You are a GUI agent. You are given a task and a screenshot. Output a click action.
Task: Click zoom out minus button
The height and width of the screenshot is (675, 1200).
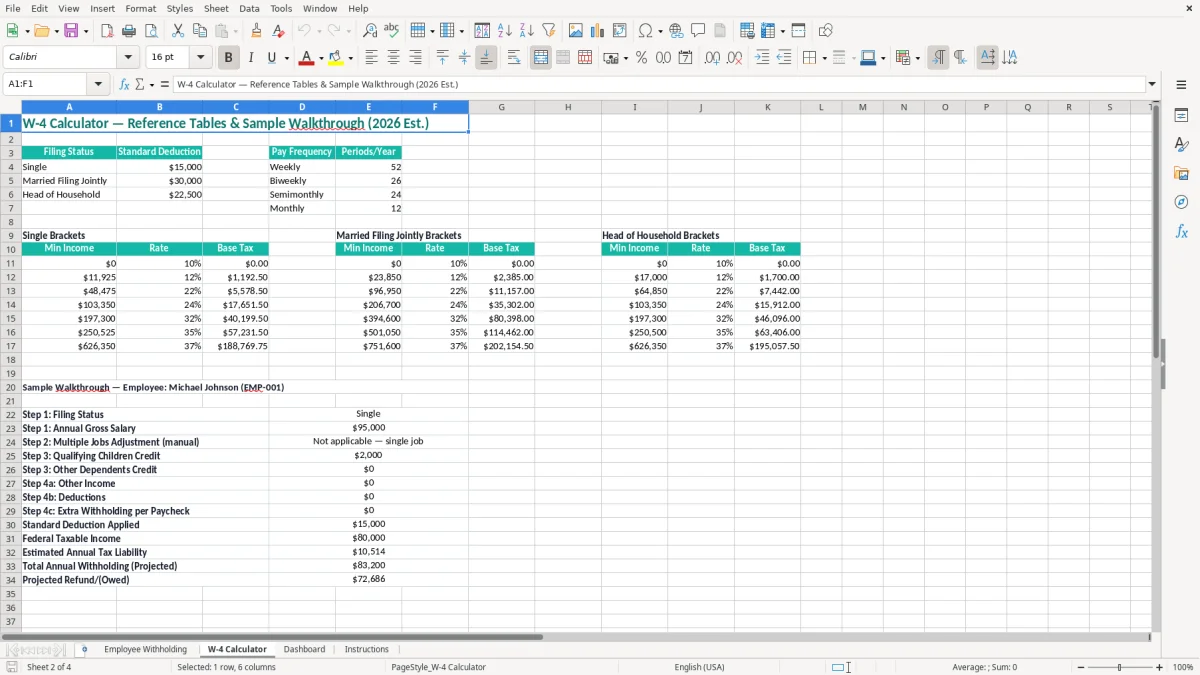[x=1080, y=667]
